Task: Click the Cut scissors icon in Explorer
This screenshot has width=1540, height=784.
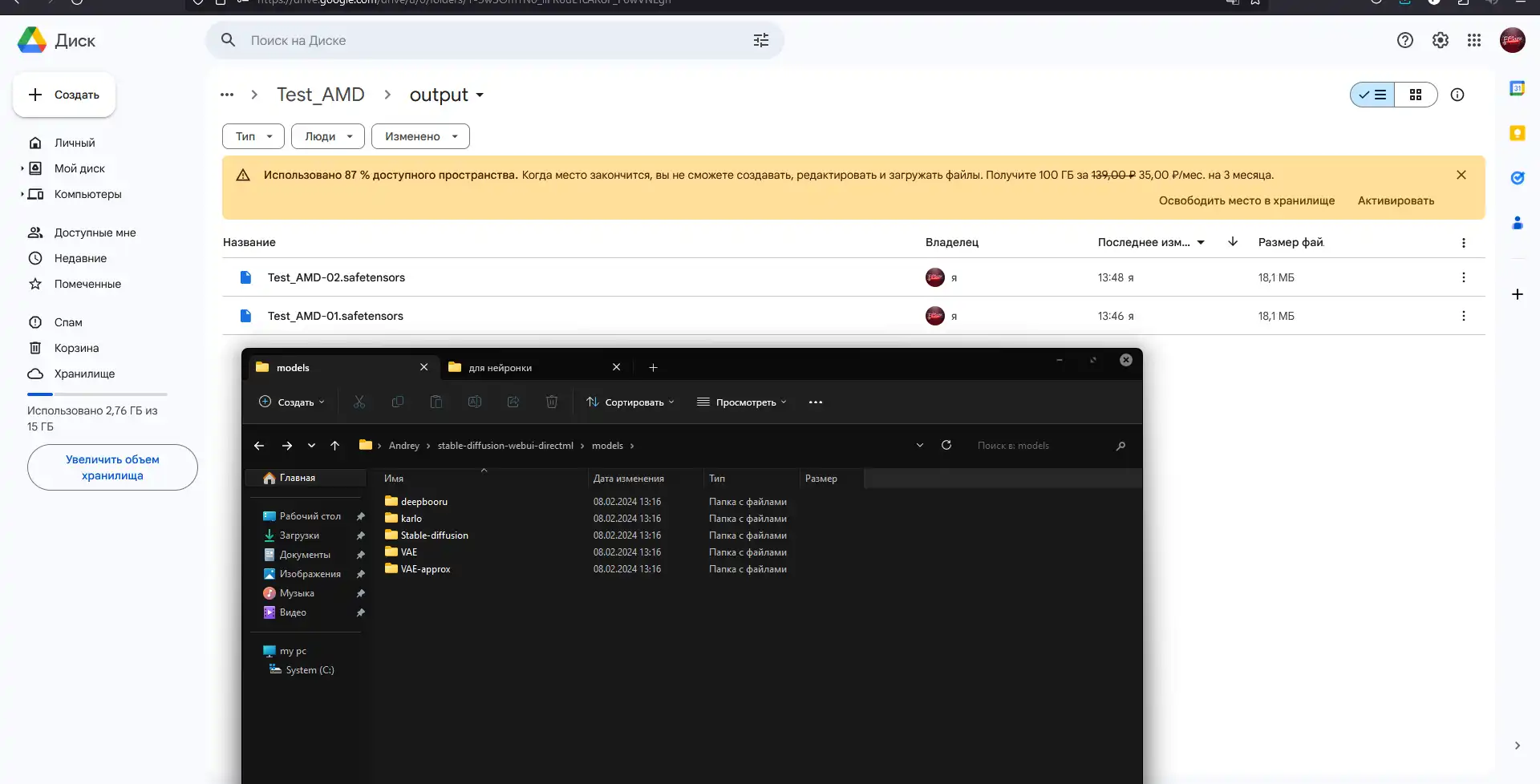Action: point(359,402)
